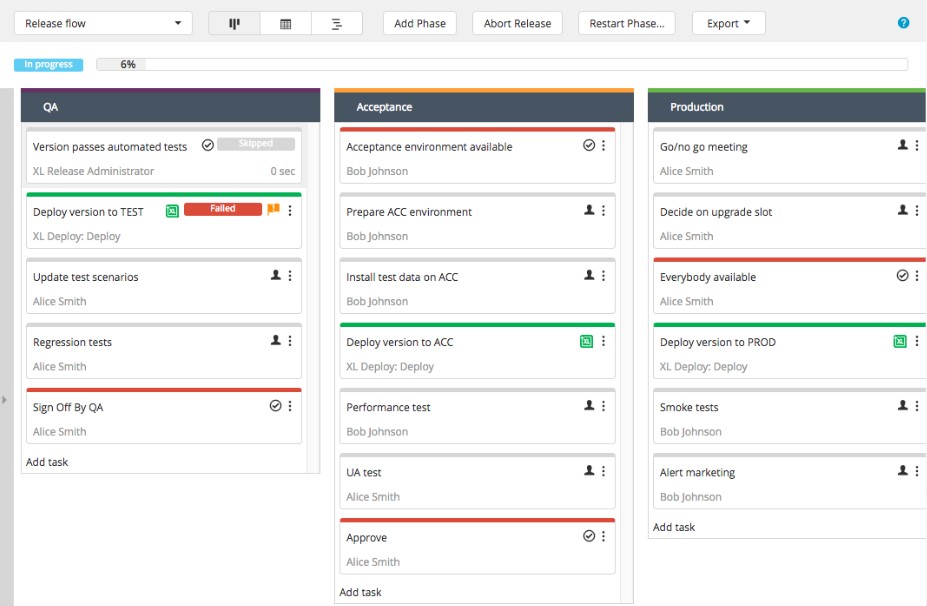Select the Production phase header
Screen dimensions: 927x606
786,107
